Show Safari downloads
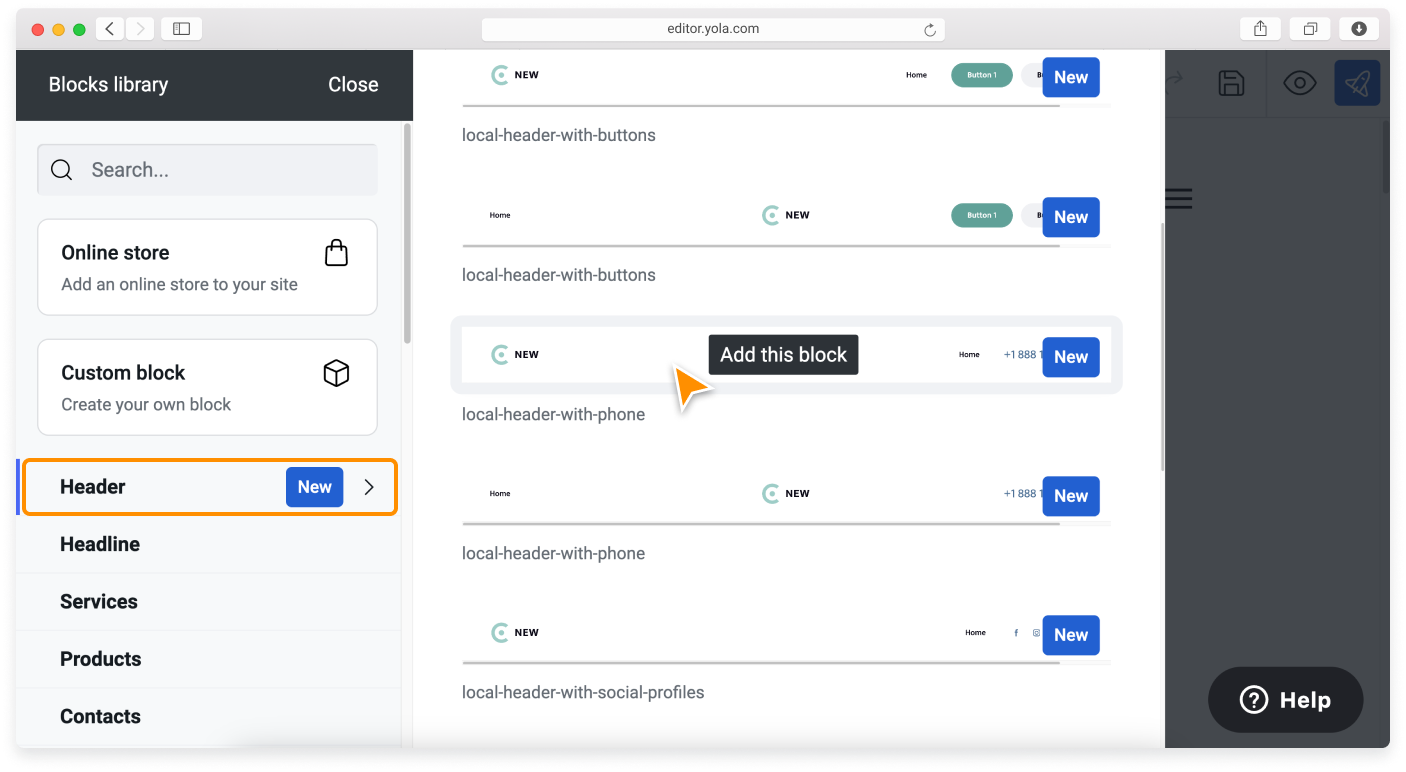The width and height of the screenshot is (1406, 772). (1358, 29)
